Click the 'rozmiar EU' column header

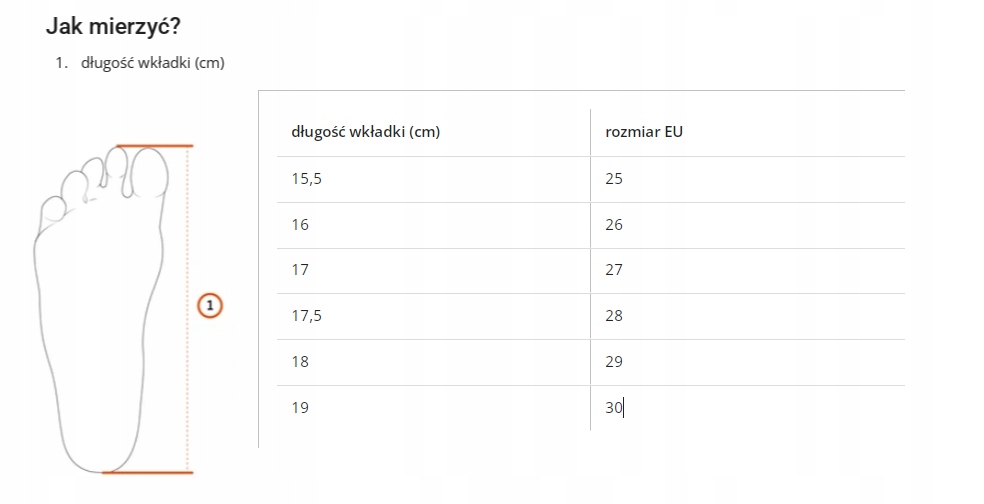644,131
